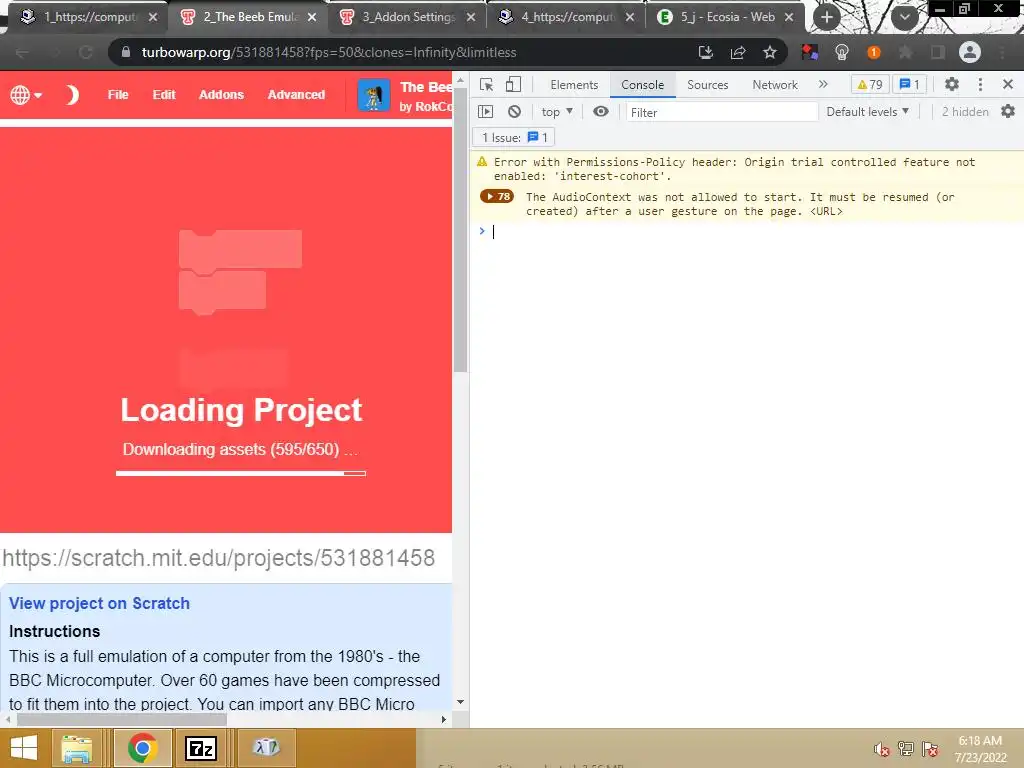The width and height of the screenshot is (1024, 768).
Task: Expand more DevTools tabs chevron
Action: coord(823,84)
